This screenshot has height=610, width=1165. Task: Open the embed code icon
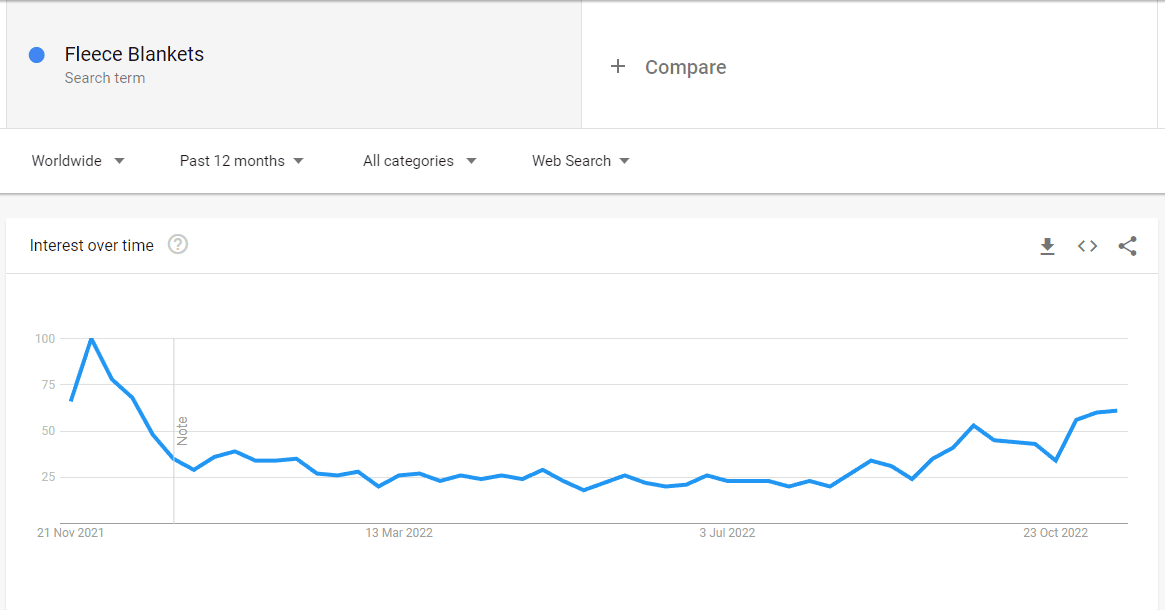point(1087,246)
